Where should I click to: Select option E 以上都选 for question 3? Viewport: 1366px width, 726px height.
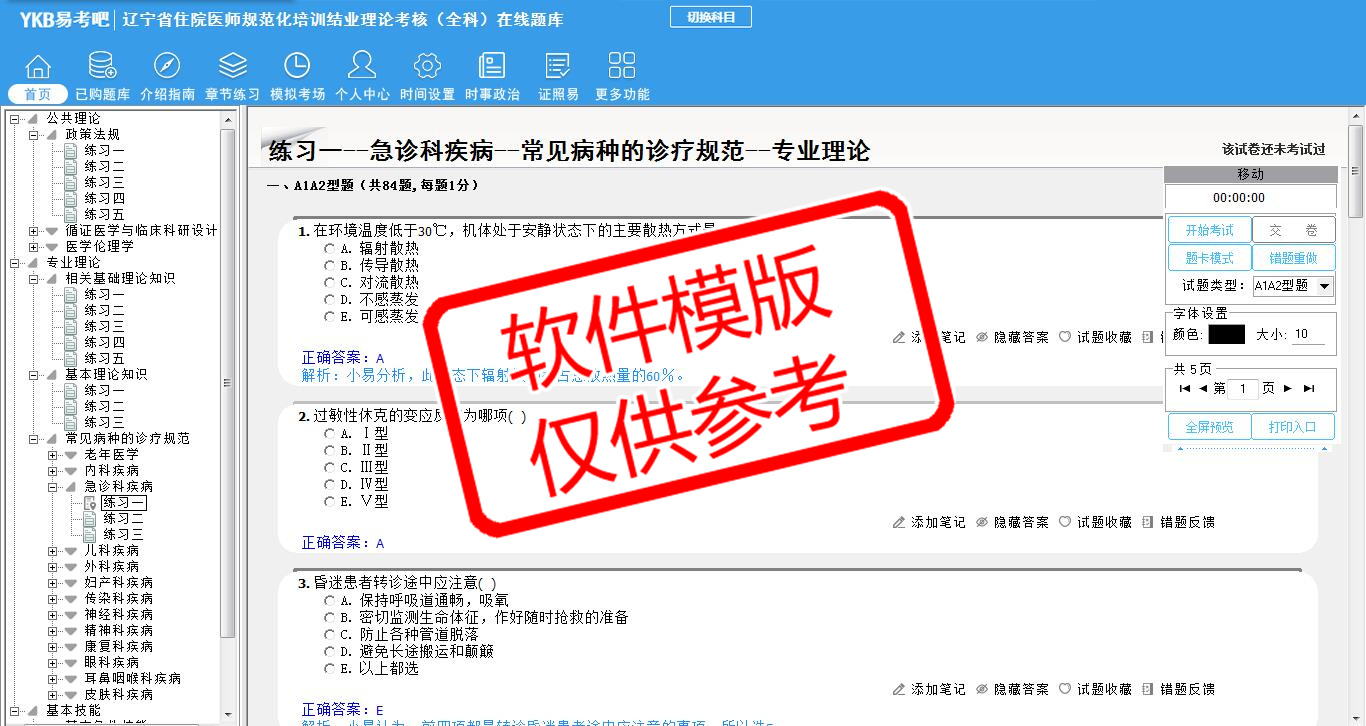[x=329, y=669]
